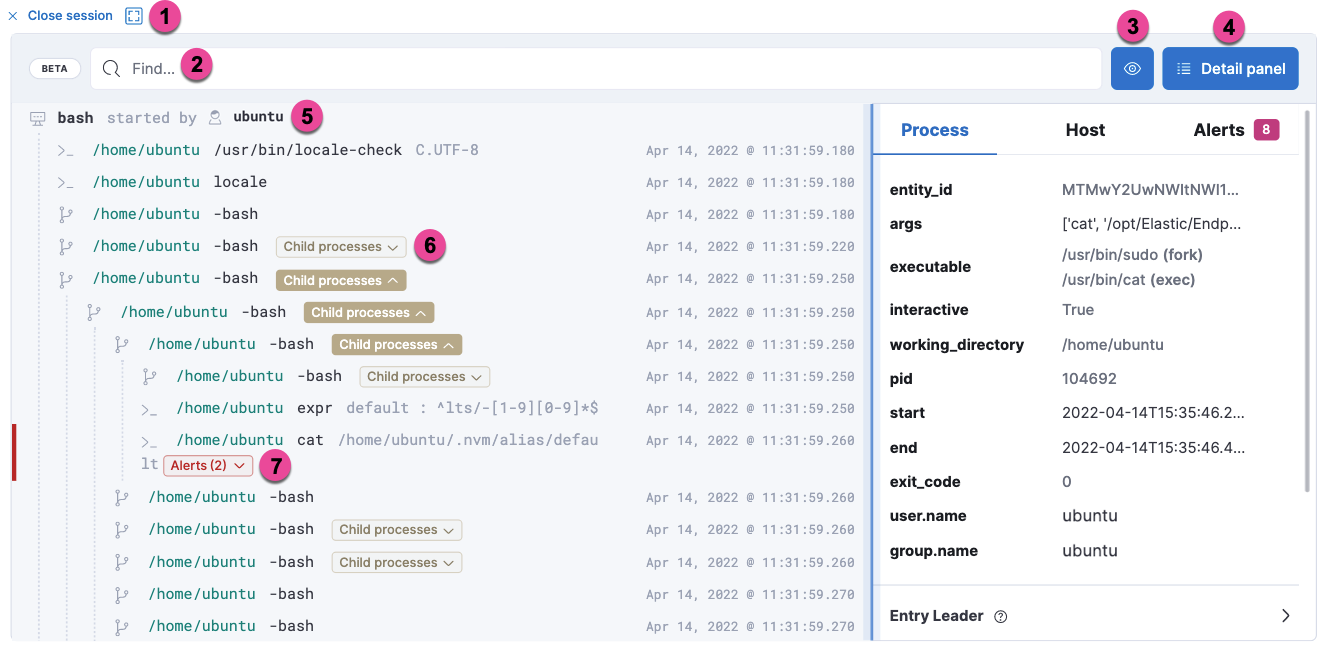Screen dimensions: 1326x662
Task: Click the magnifying glass search icon
Action: 110,68
